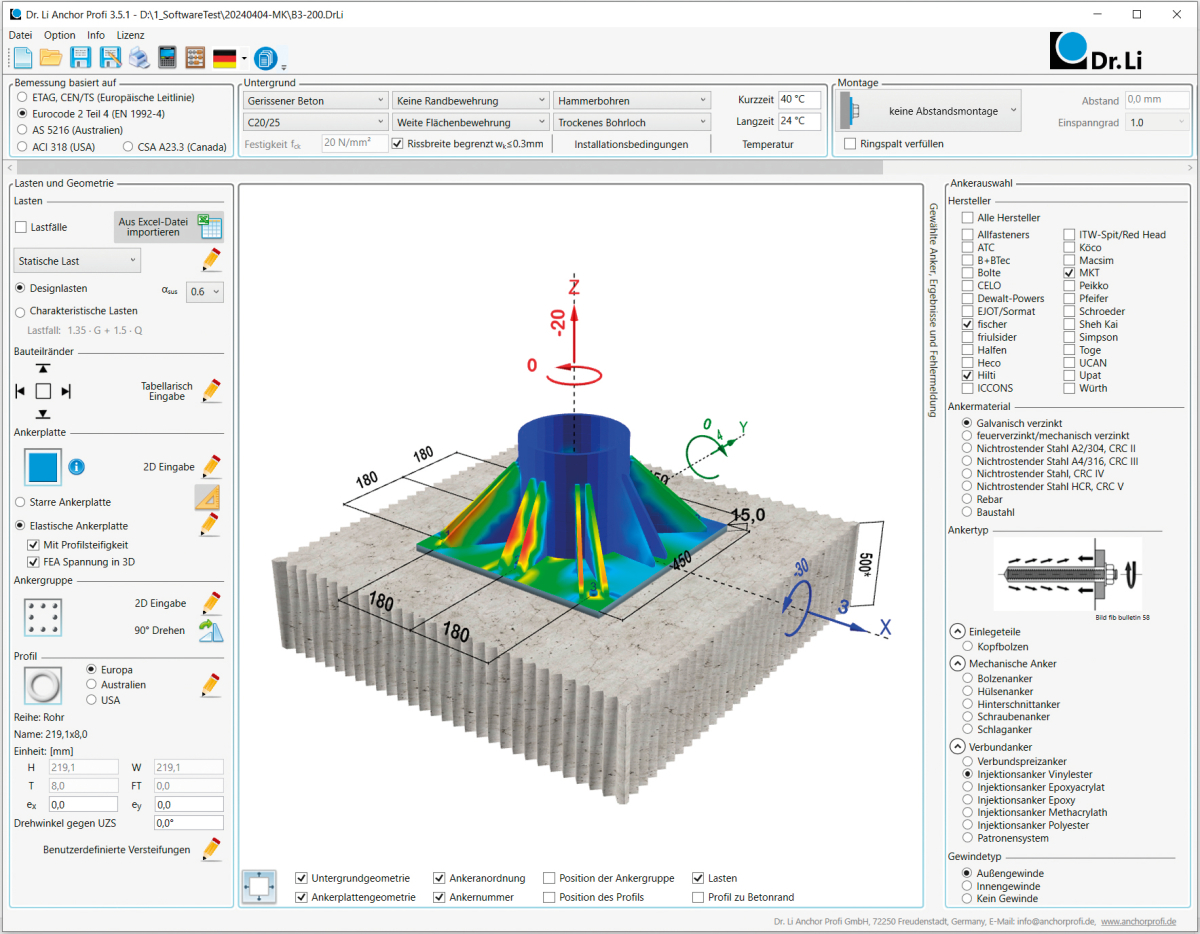
Task: Click the top edge arrow in Bauteilränder
Action: click(43, 369)
